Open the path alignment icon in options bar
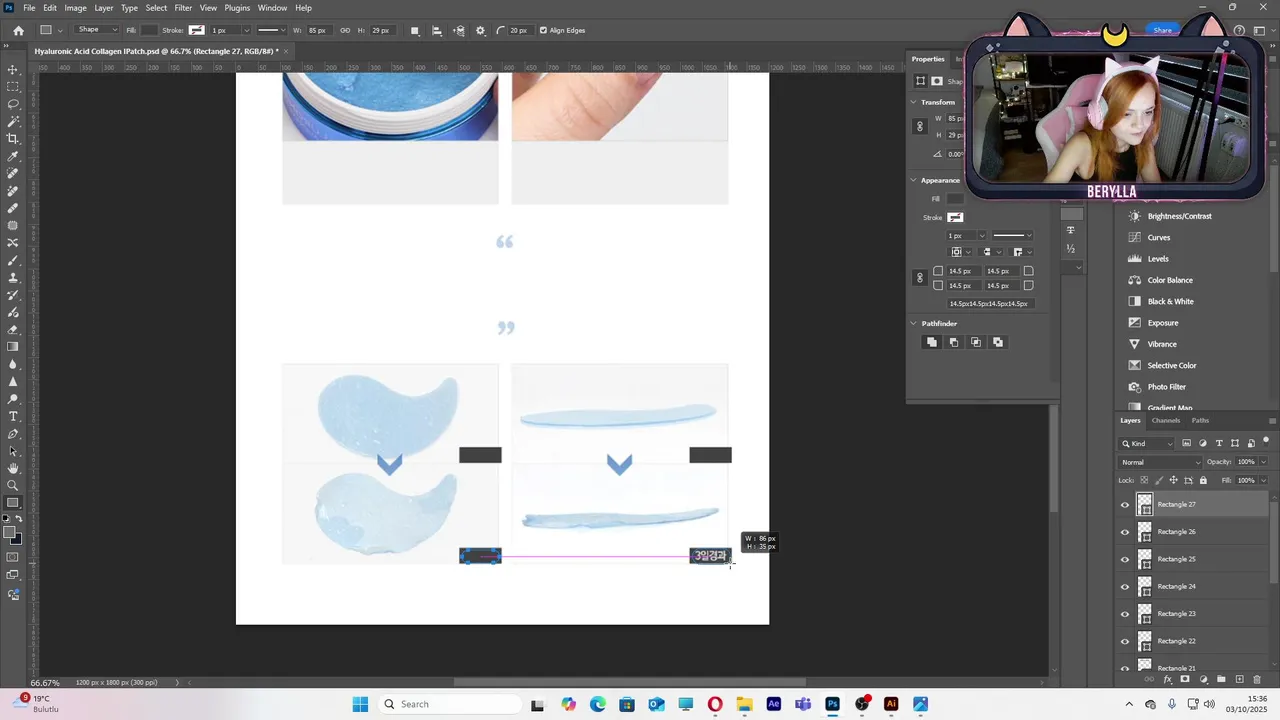This screenshot has height=720, width=1280. point(437,30)
